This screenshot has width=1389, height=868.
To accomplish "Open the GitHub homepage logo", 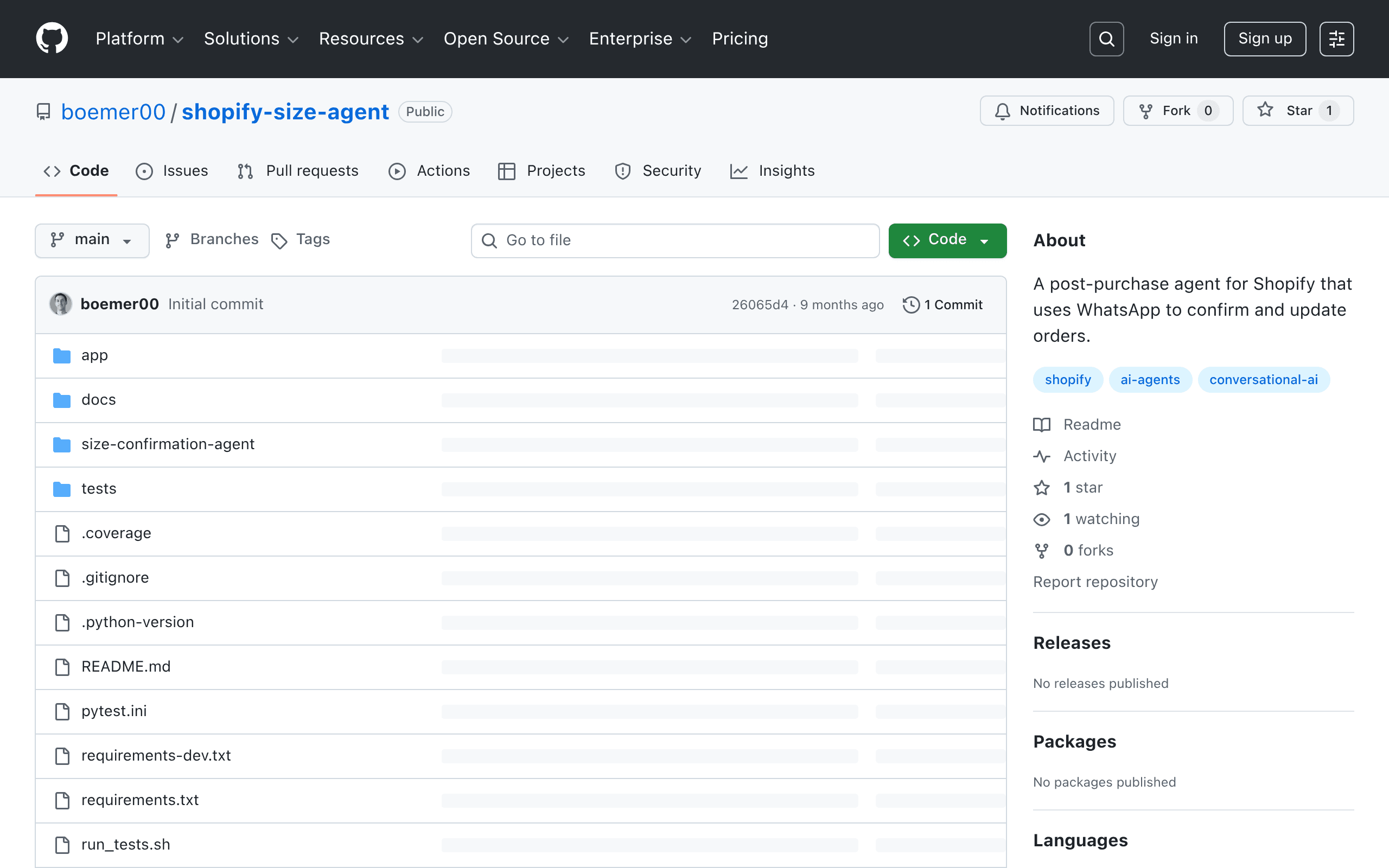I will tap(52, 39).
